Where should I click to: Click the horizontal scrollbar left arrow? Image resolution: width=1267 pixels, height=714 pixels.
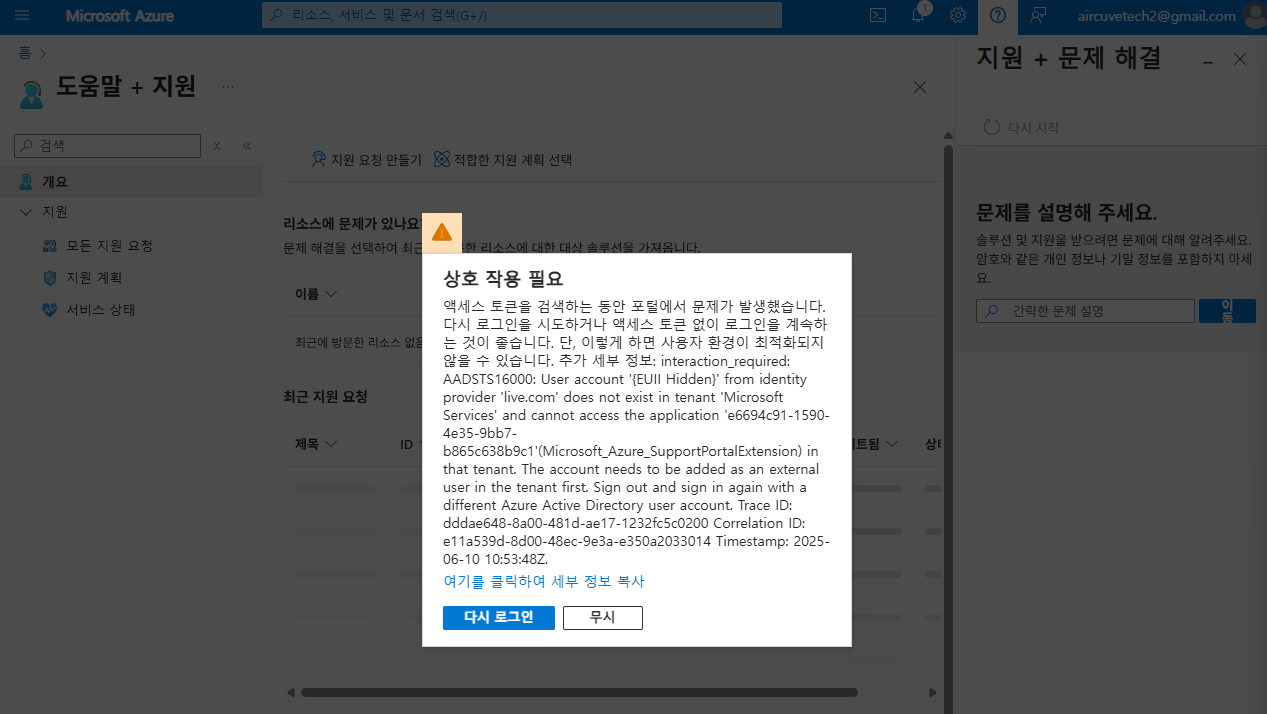coord(291,692)
